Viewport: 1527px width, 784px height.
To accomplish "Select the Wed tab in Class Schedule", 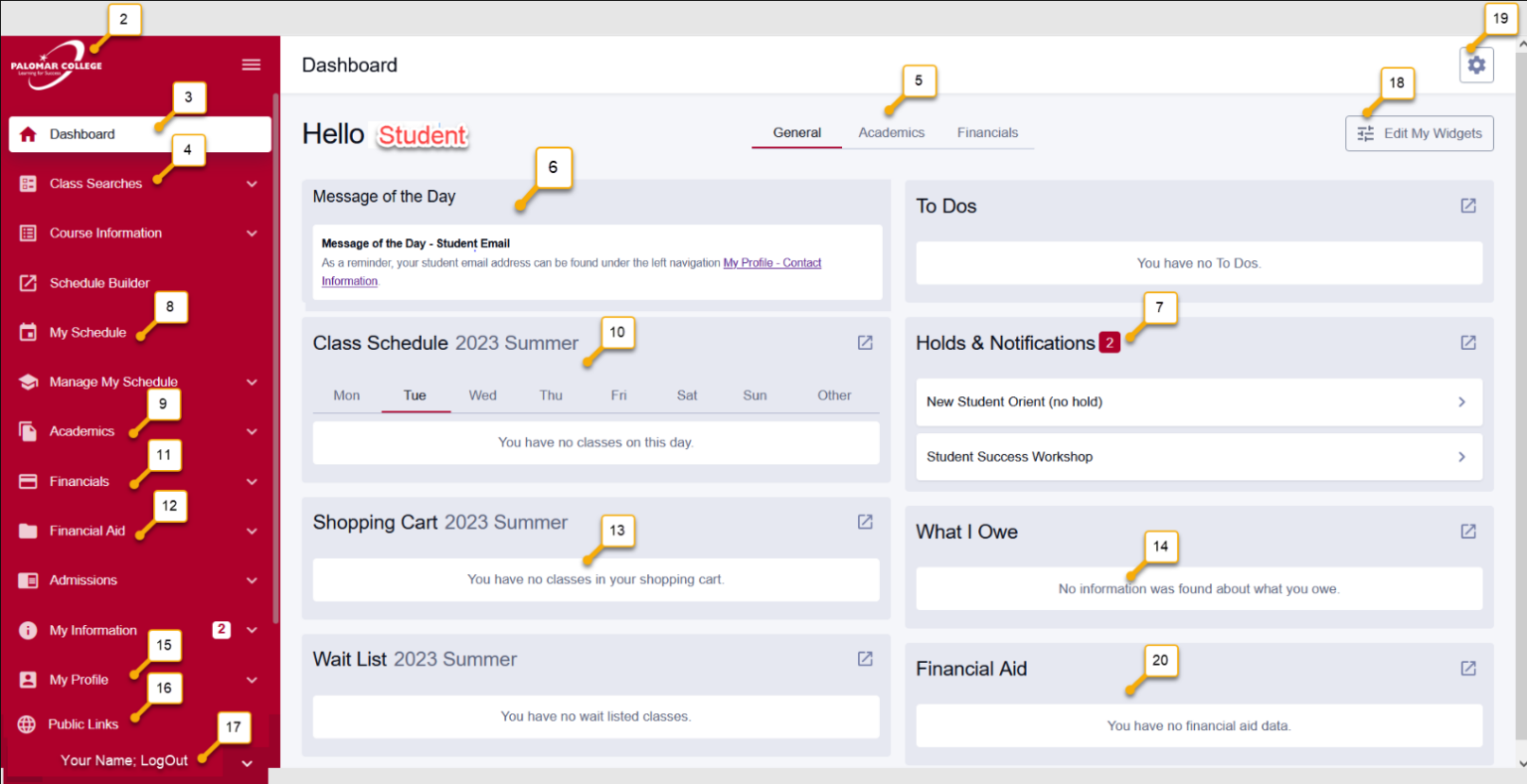I will pyautogui.click(x=482, y=395).
